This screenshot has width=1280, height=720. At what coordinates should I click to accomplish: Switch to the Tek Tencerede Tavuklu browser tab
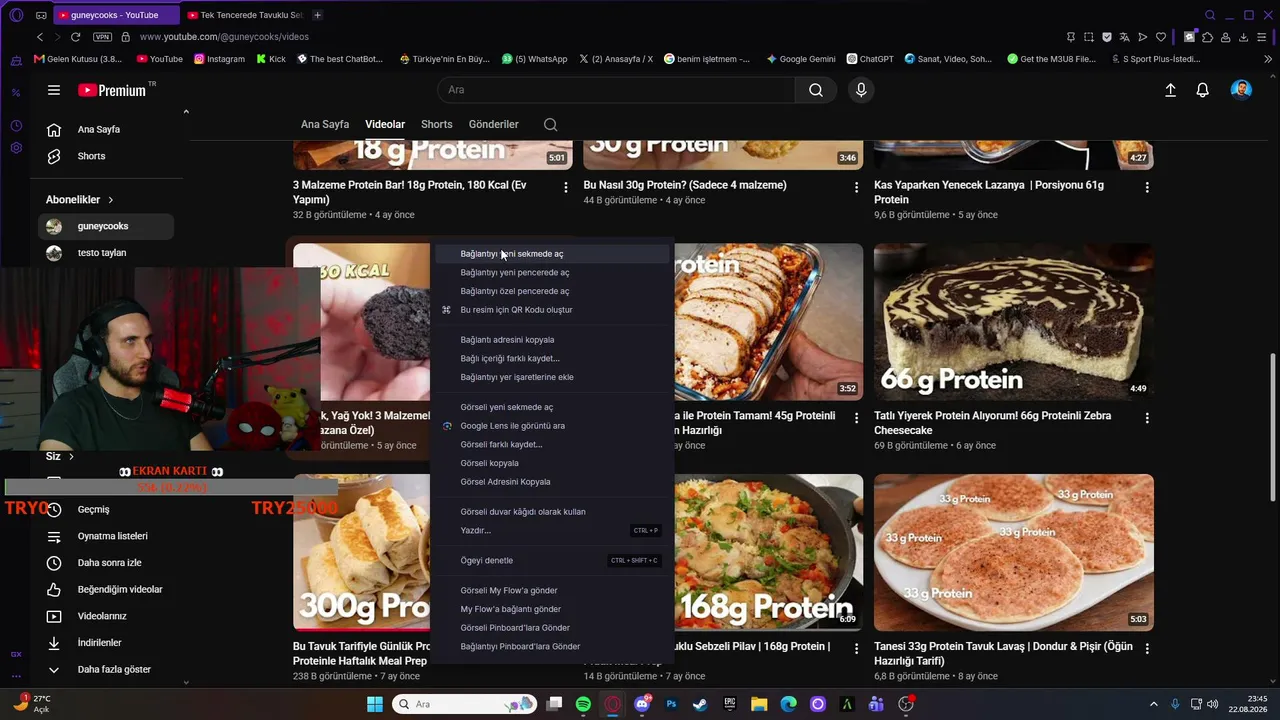click(245, 15)
